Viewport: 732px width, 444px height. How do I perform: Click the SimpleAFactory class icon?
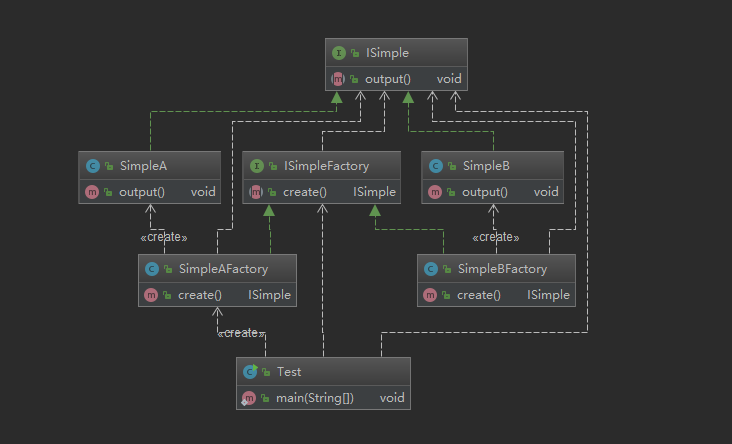pyautogui.click(x=153, y=269)
